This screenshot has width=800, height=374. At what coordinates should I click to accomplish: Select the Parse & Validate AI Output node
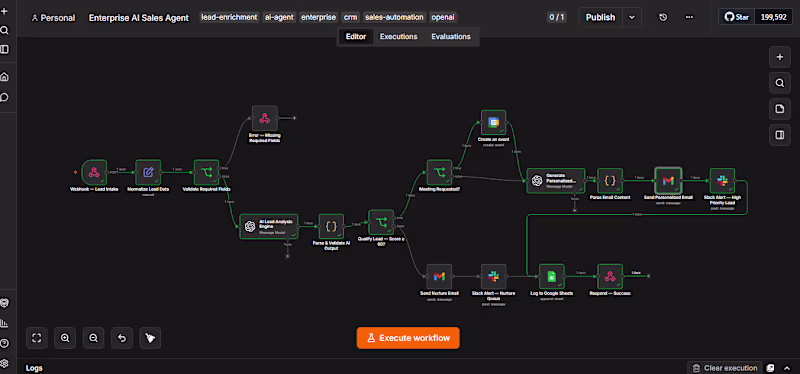pyautogui.click(x=331, y=226)
